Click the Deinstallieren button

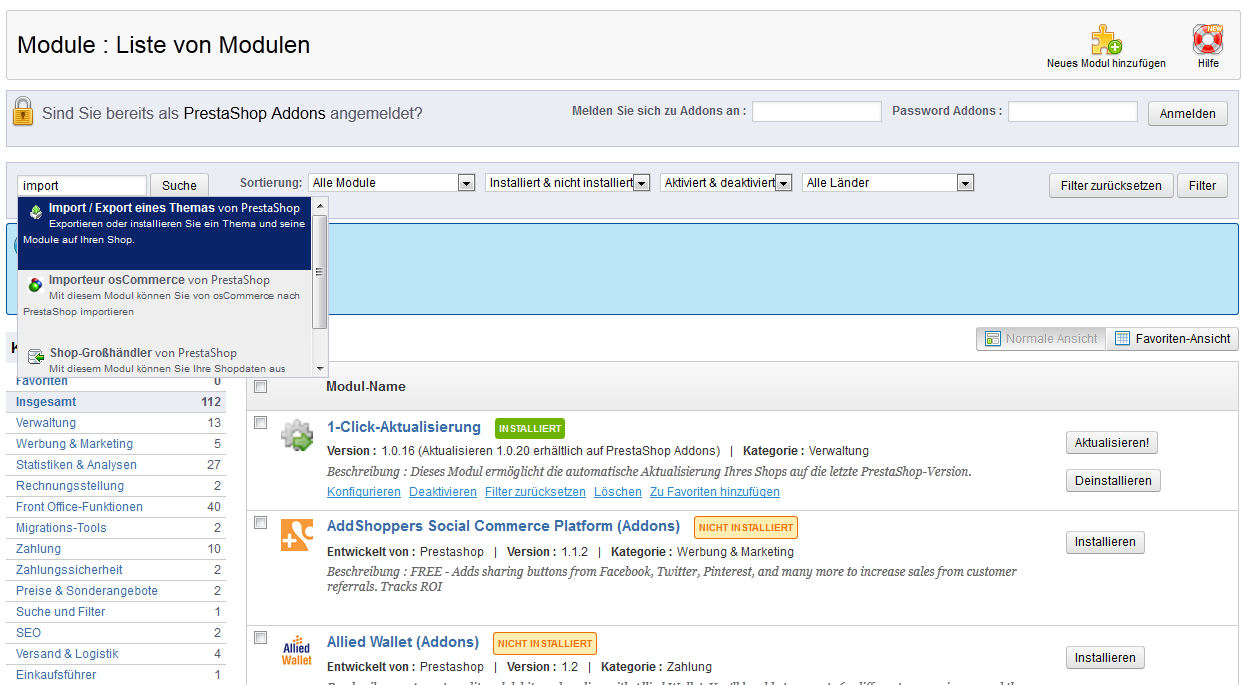click(x=1113, y=480)
